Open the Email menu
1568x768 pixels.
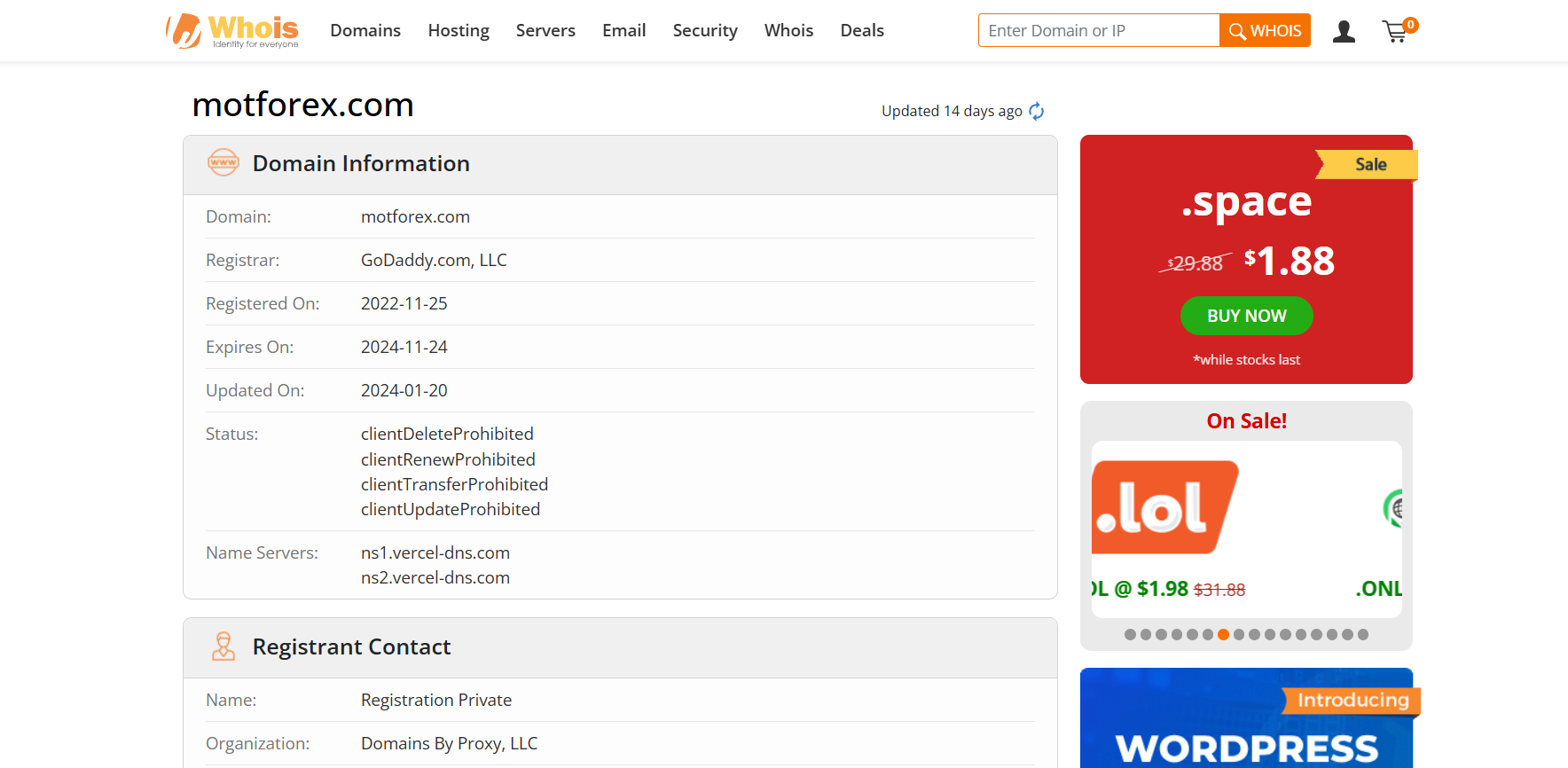624,31
